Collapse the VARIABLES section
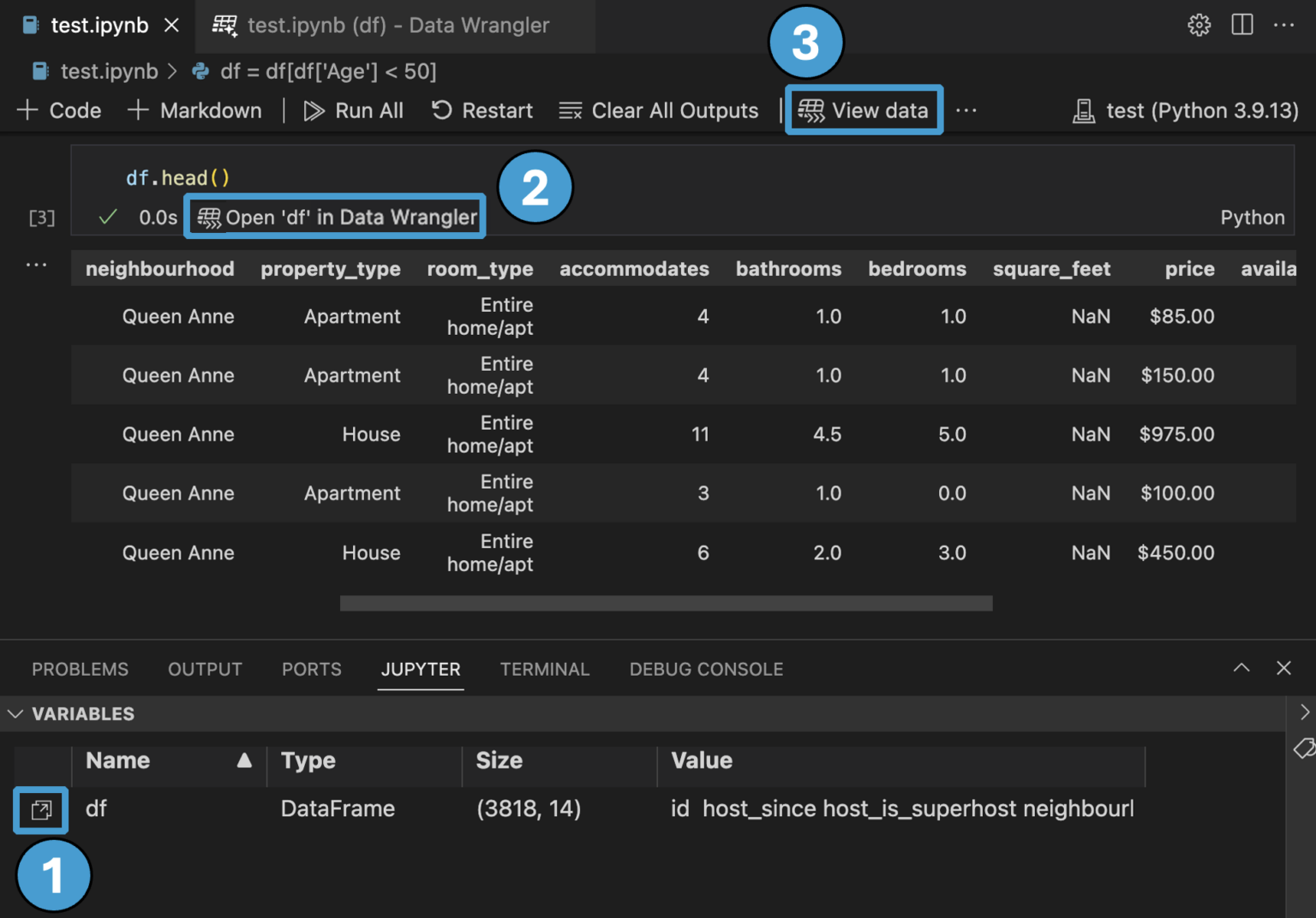Image resolution: width=1316 pixels, height=918 pixels. point(15,713)
